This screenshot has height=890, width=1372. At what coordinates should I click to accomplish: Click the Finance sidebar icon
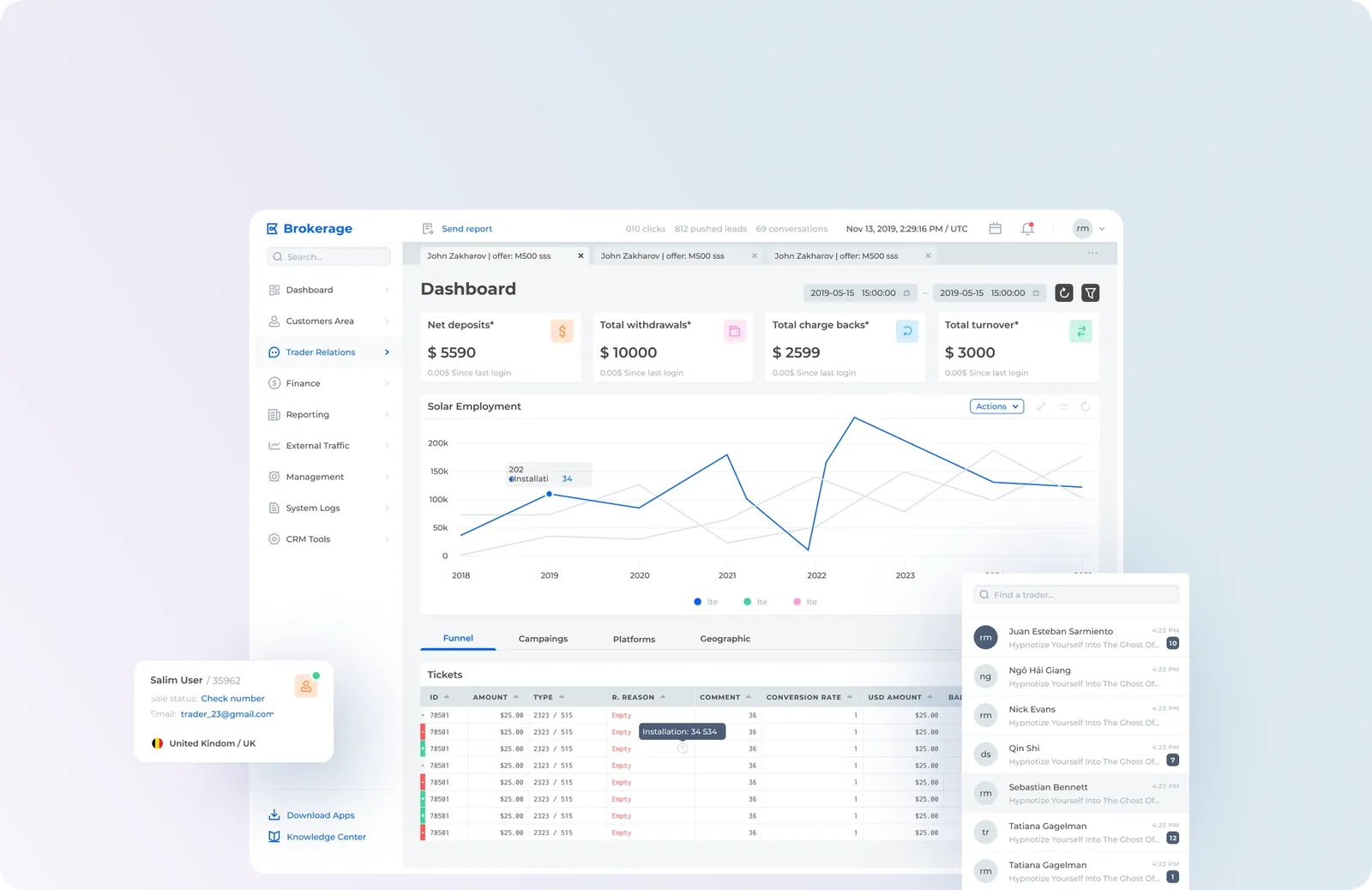tap(274, 383)
